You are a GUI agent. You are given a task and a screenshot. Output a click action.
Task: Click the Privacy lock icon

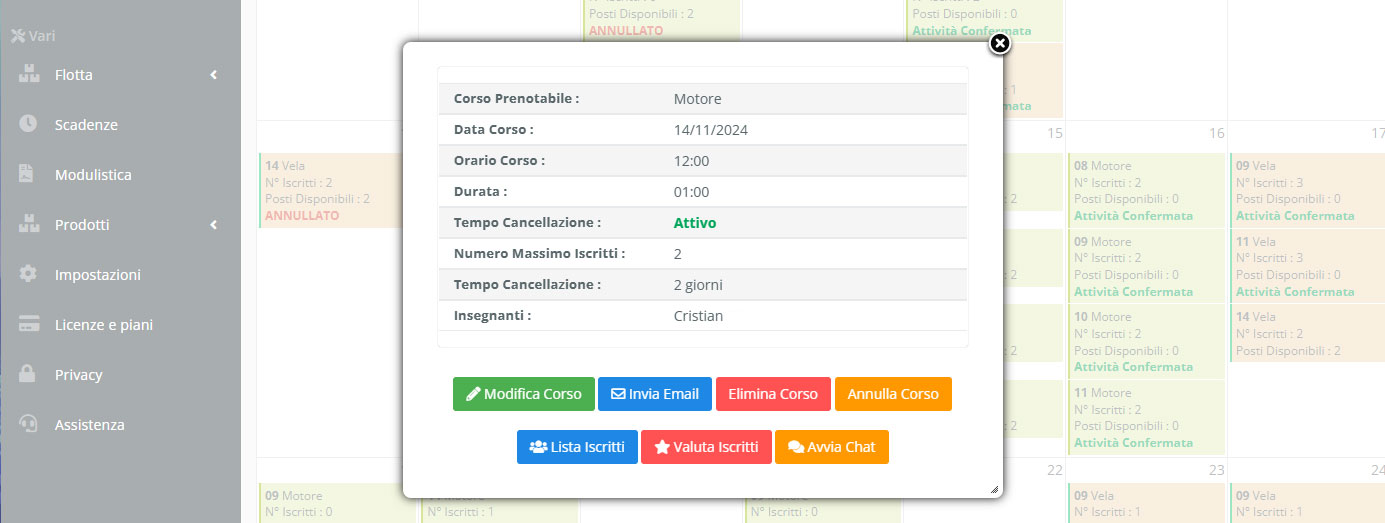[x=28, y=374]
